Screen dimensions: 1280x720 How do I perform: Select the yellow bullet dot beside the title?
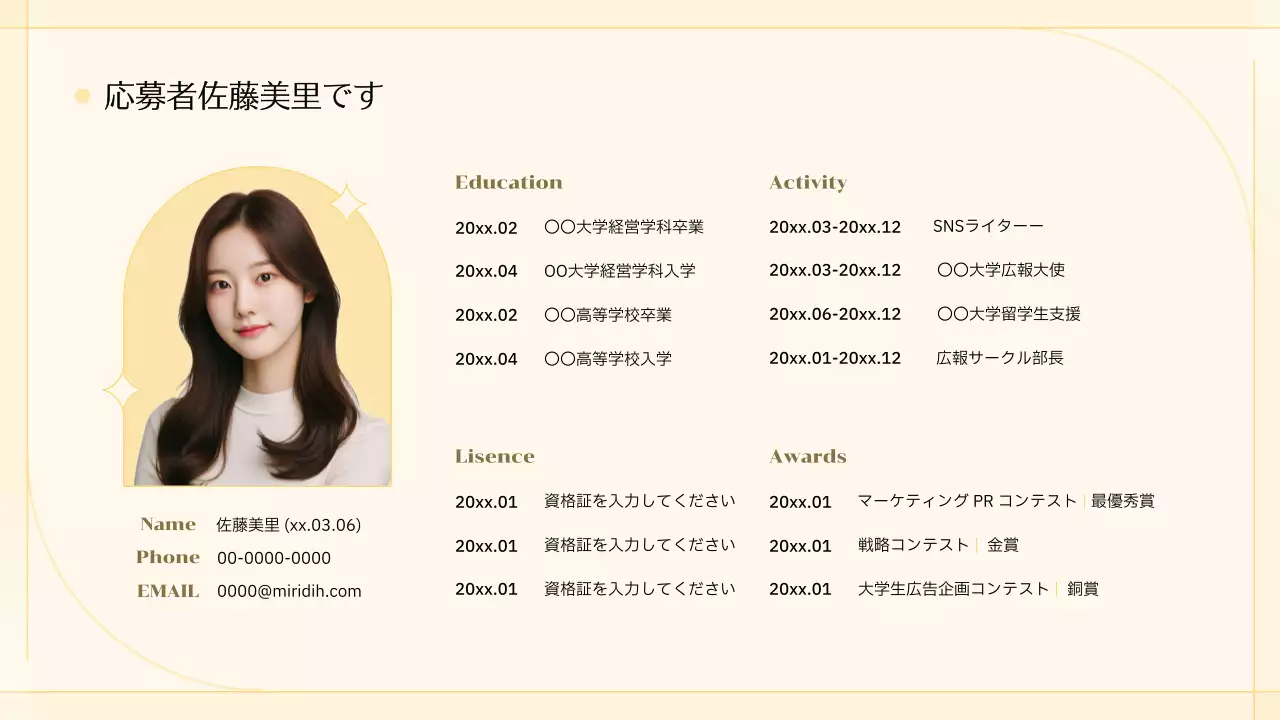click(x=82, y=97)
